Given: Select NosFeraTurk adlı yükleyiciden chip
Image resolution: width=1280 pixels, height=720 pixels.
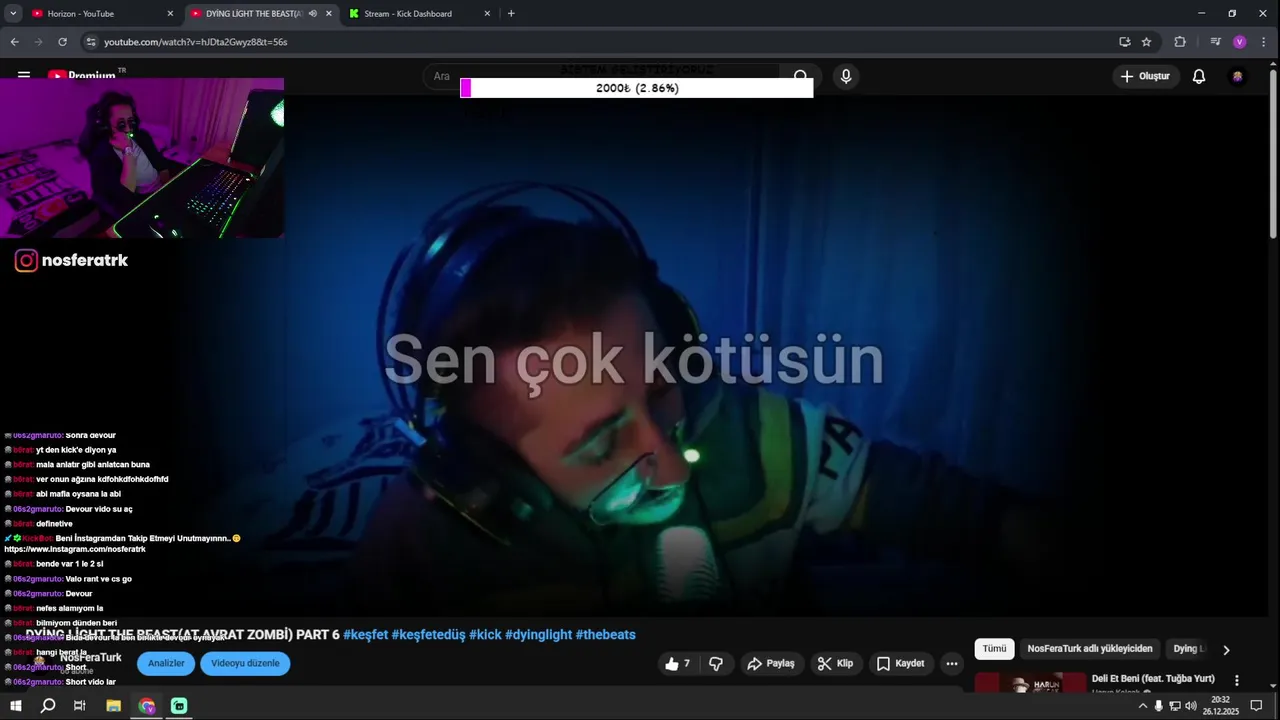Looking at the screenshot, I should pos(1090,649).
